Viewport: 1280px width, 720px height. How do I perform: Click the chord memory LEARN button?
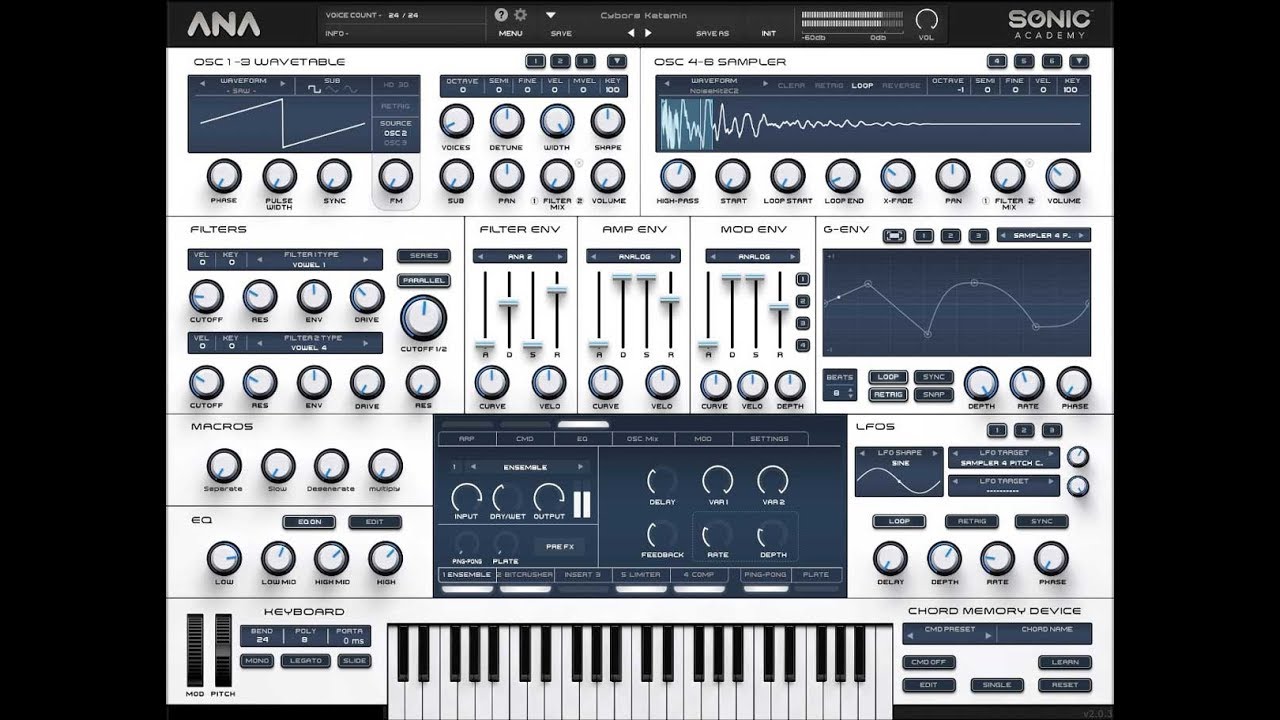click(x=1064, y=662)
